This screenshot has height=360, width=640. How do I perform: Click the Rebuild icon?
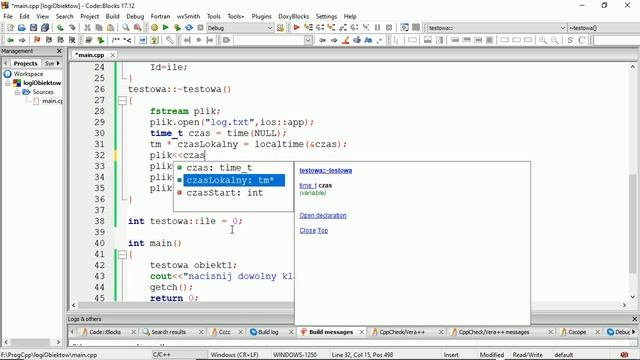point(189,28)
